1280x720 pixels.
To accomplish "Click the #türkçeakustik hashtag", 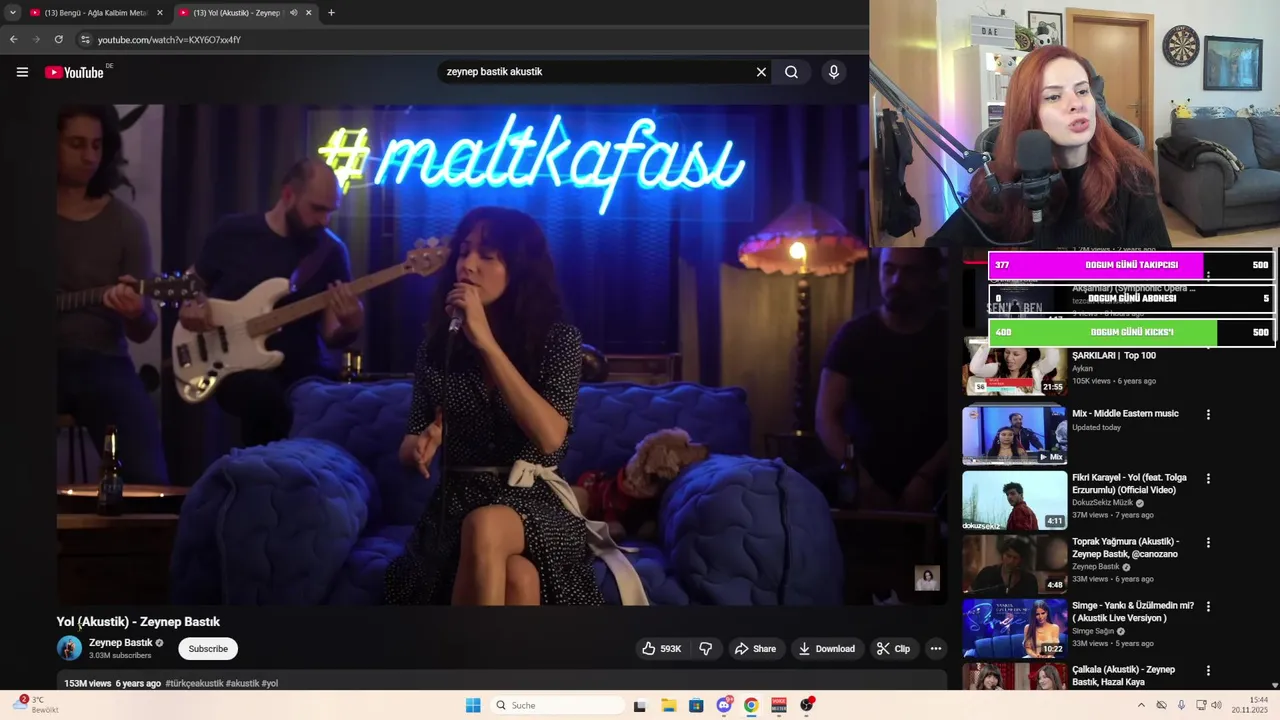I will coord(194,684).
